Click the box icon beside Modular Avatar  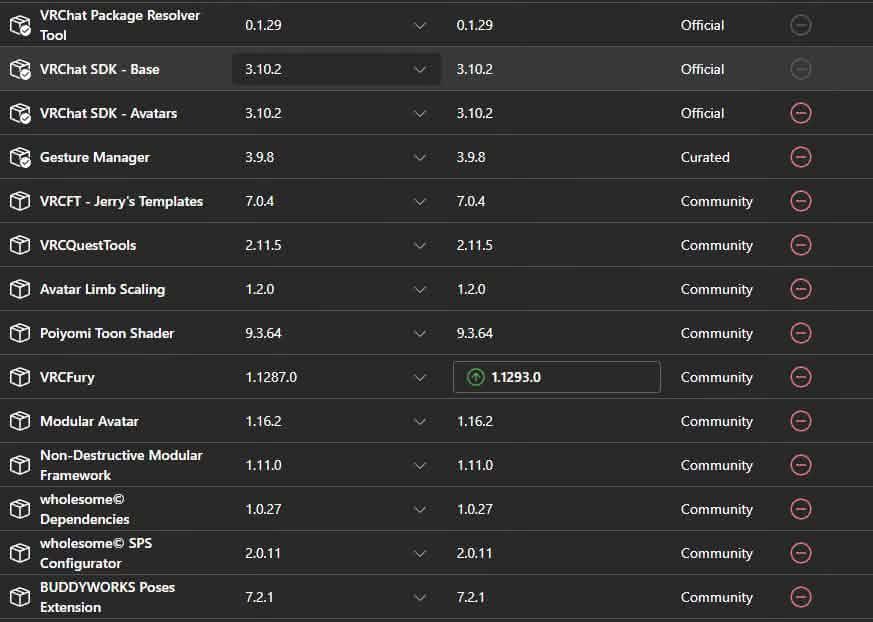pos(20,421)
